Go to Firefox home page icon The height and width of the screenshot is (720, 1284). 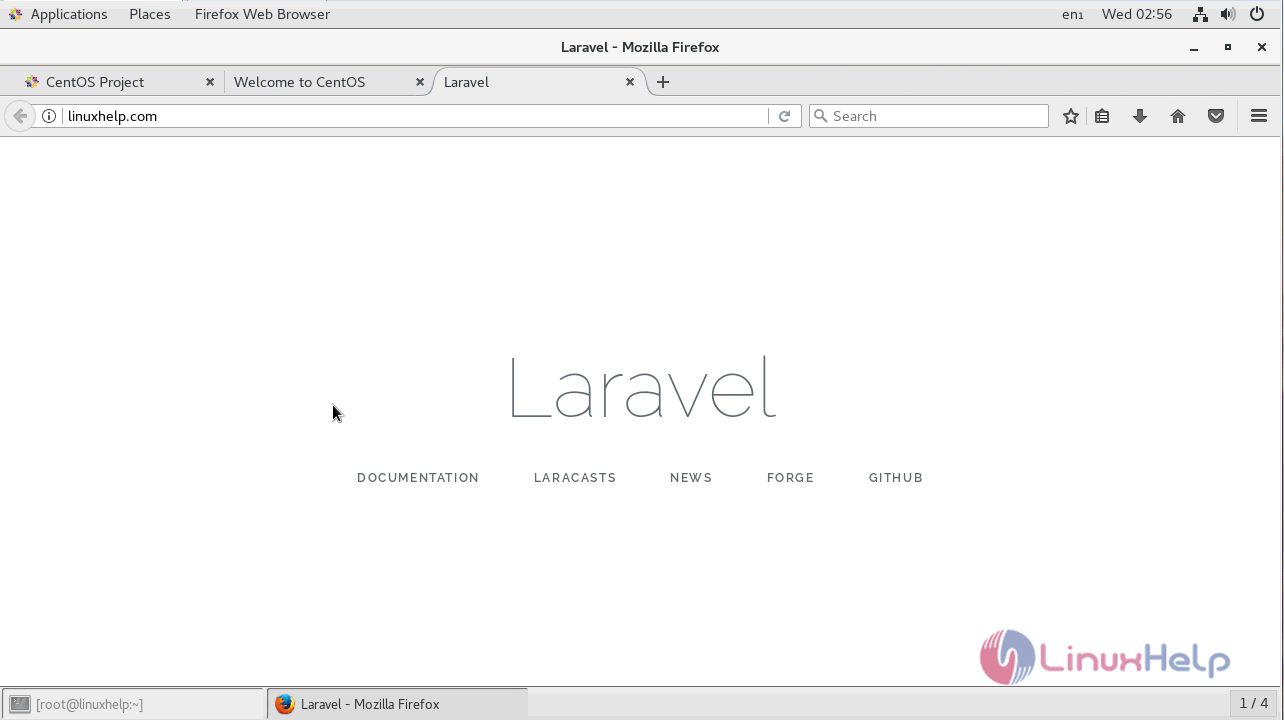pos(1178,116)
